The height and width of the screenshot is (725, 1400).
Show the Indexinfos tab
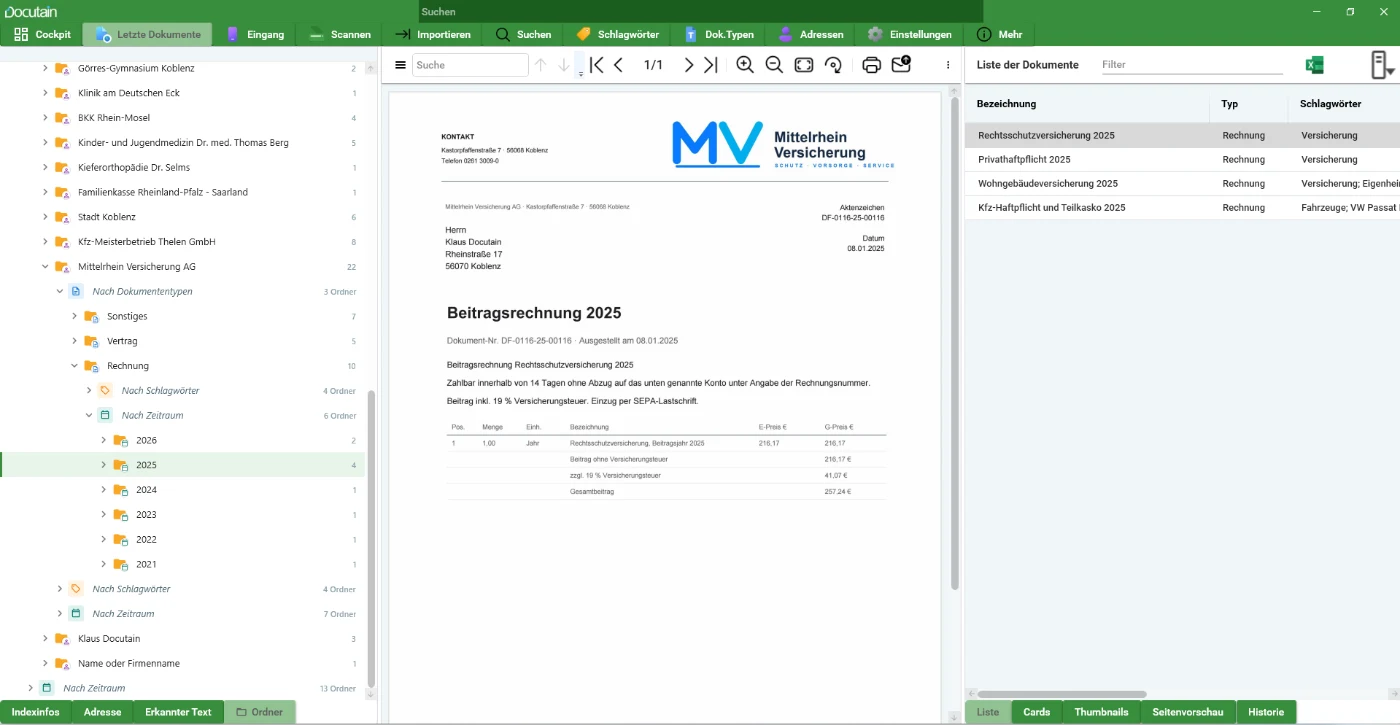tap(35, 712)
